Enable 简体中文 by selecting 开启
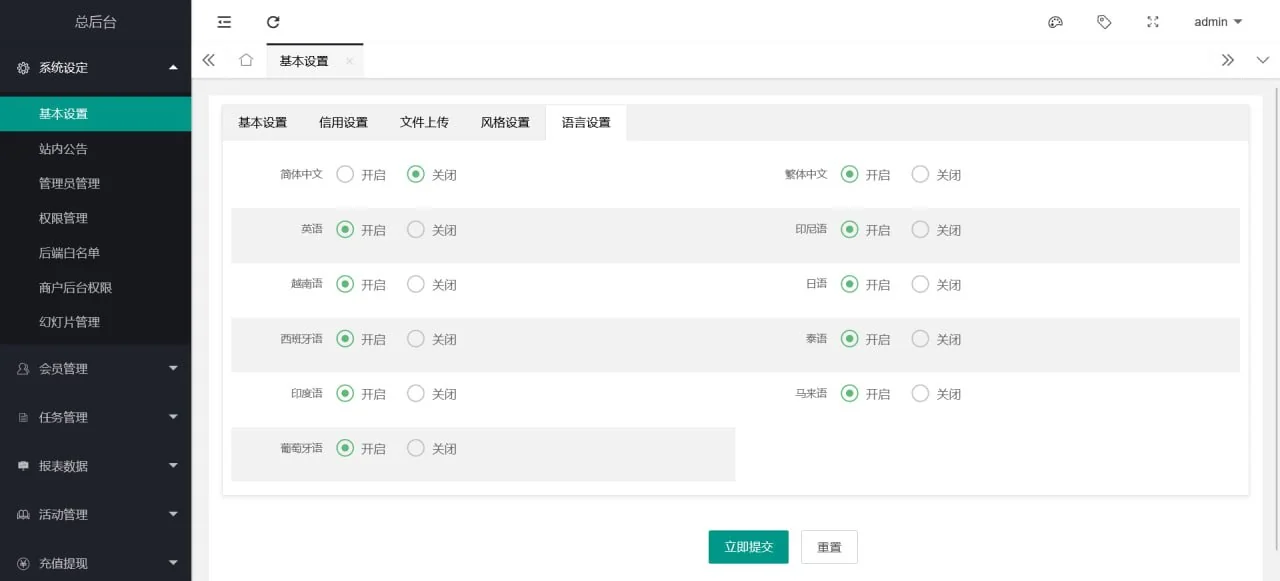 346,175
